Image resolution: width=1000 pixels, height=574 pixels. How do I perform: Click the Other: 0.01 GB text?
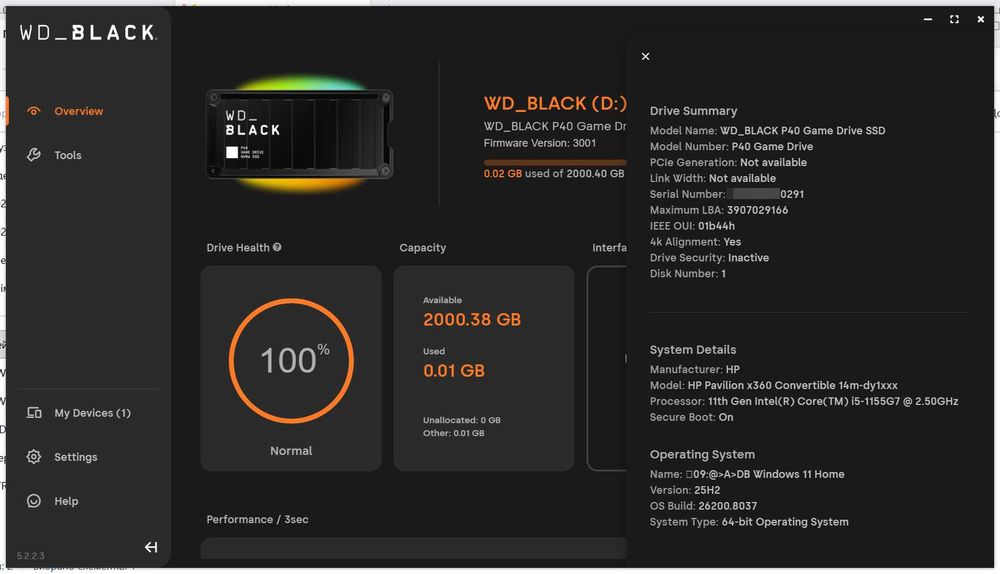pyautogui.click(x=453, y=433)
